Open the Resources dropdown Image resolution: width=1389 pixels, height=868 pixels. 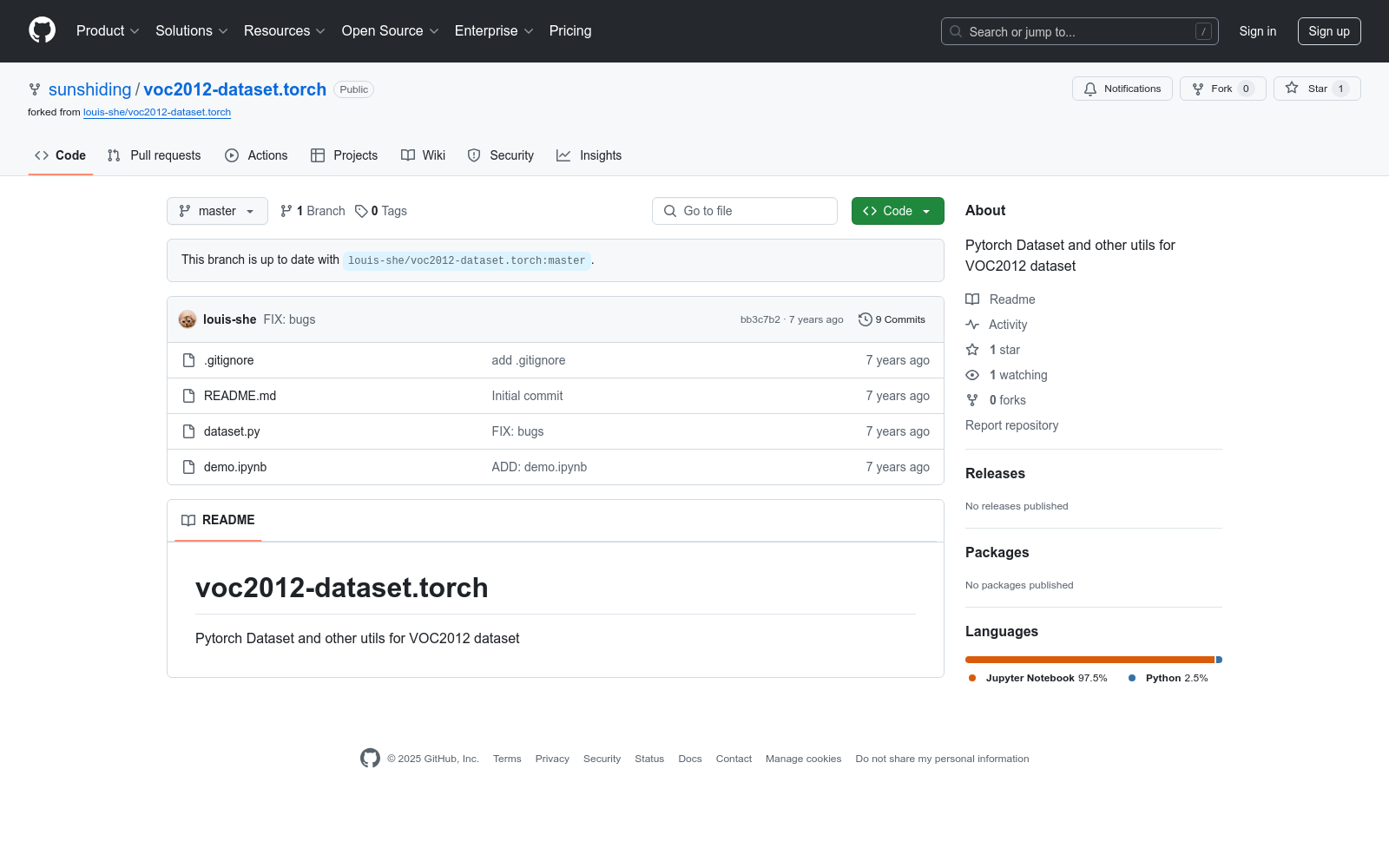[x=285, y=31]
